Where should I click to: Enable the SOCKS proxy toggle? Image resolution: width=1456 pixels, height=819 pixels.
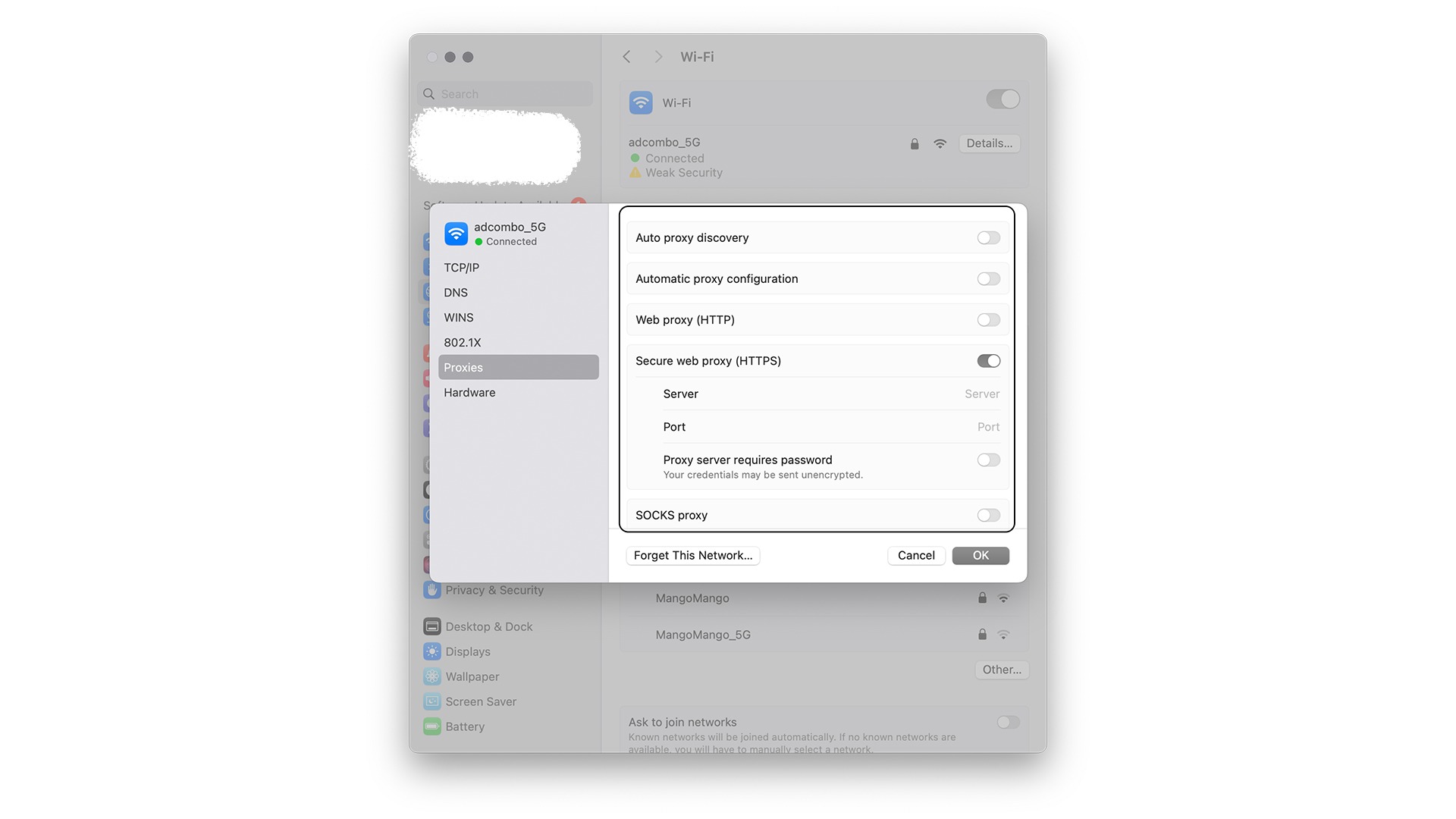point(988,515)
